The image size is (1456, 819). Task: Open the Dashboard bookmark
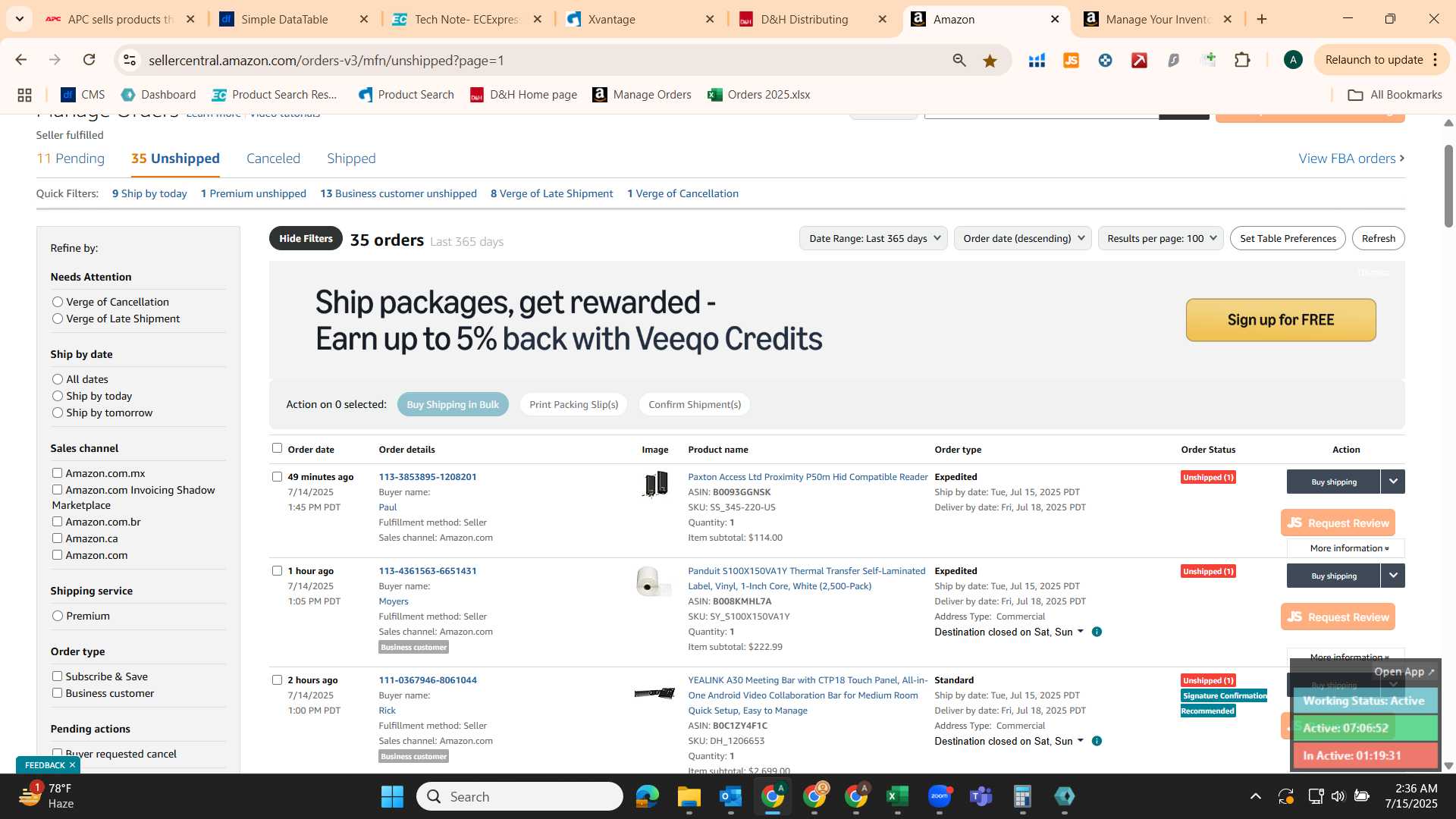coord(158,95)
